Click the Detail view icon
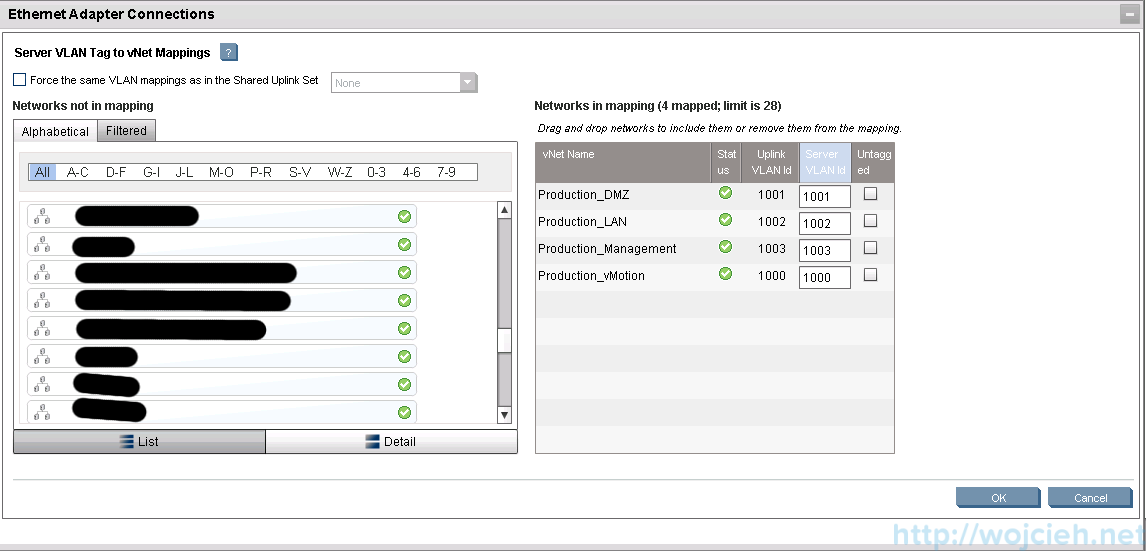Screen dimensions: 1146x551 (373, 442)
